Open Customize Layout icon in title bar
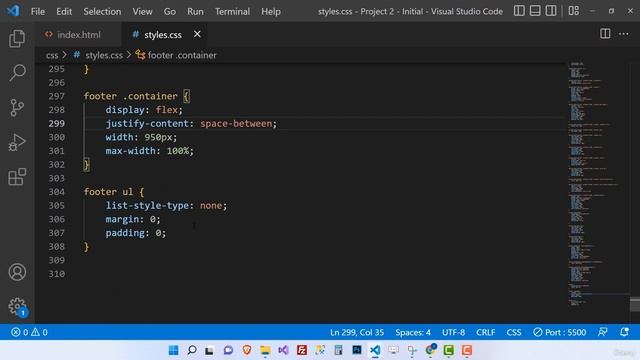This screenshot has width=640, height=360. point(573,11)
